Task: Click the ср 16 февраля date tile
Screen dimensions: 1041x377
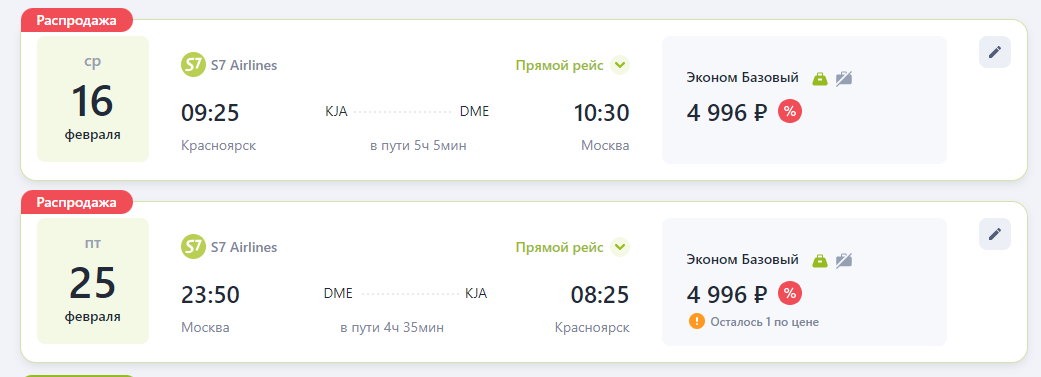Action: coord(93,99)
